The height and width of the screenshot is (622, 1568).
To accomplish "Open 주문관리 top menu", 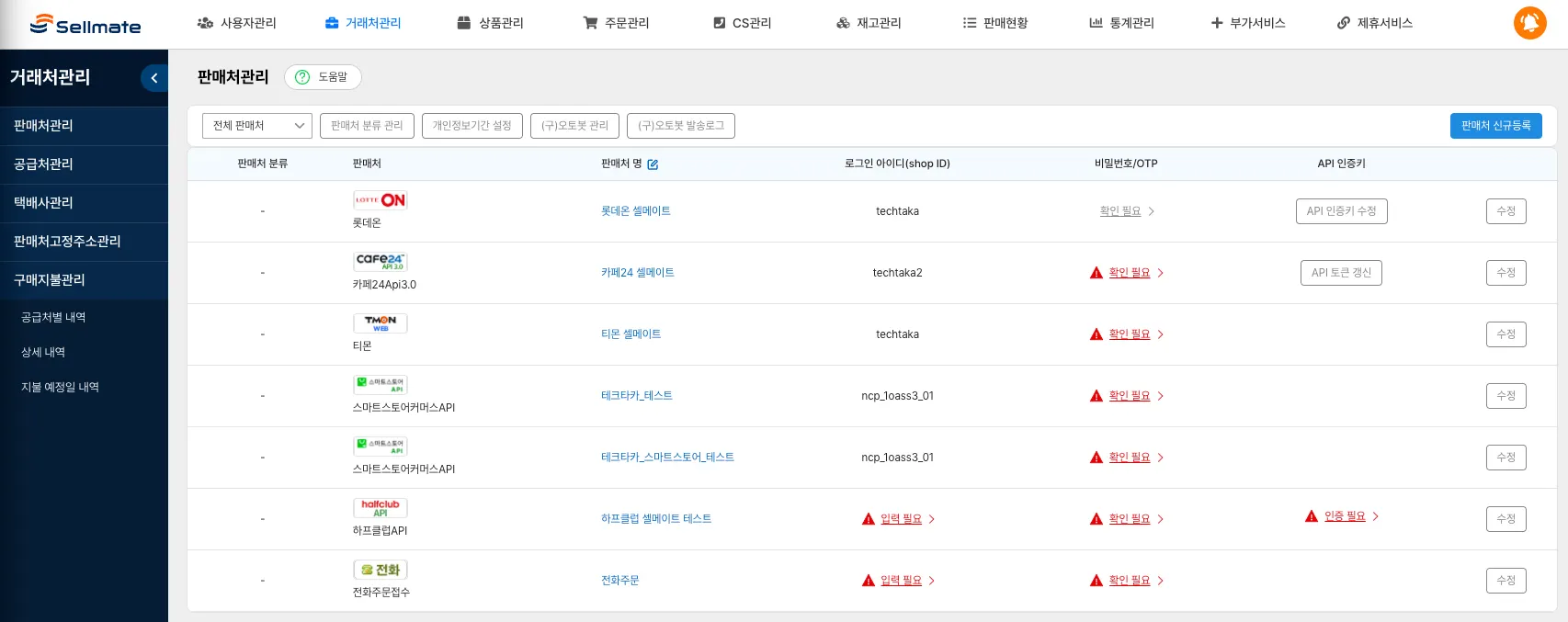I will click(616, 23).
